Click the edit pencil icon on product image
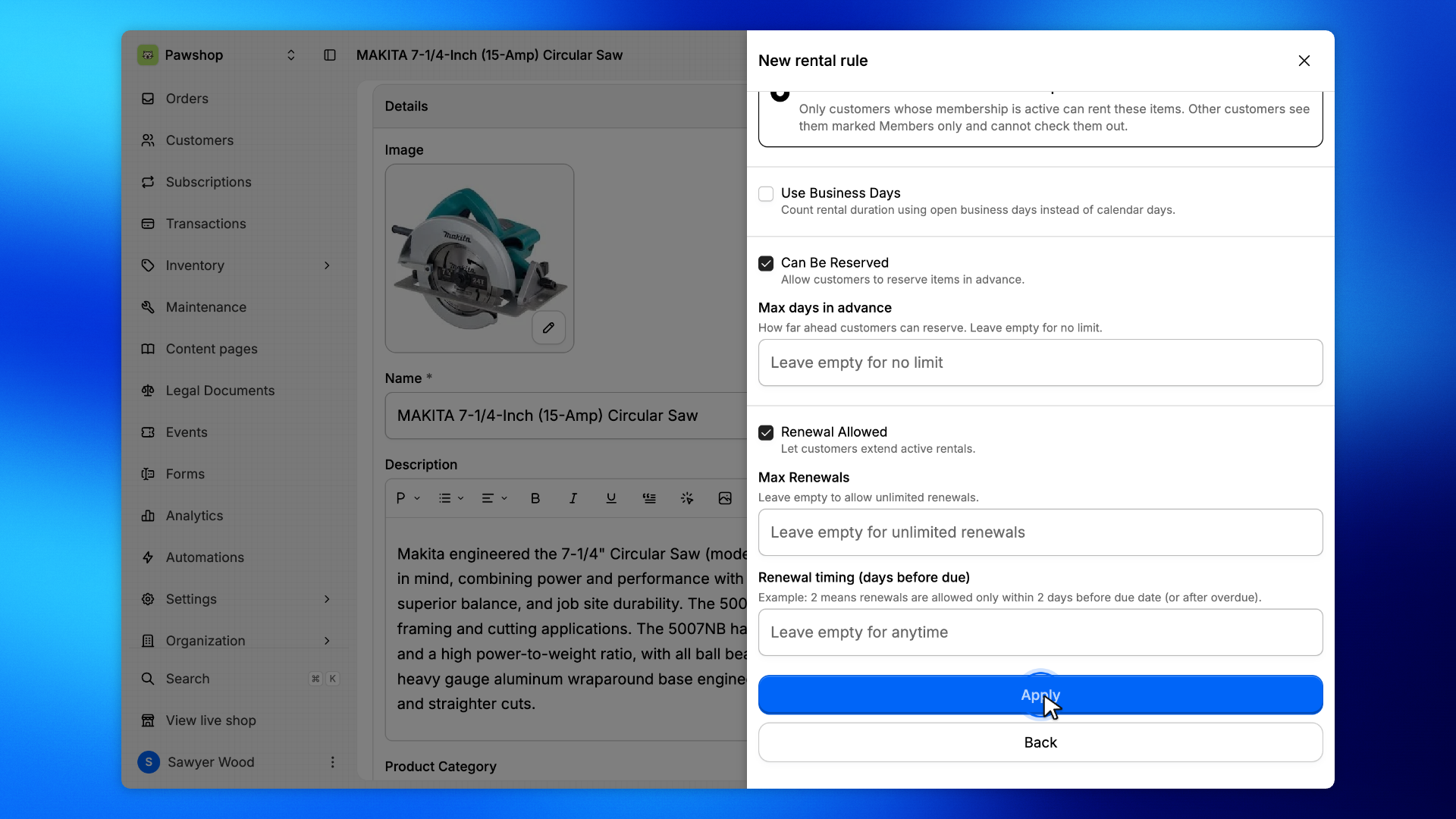Image resolution: width=1456 pixels, height=819 pixels. (x=548, y=328)
